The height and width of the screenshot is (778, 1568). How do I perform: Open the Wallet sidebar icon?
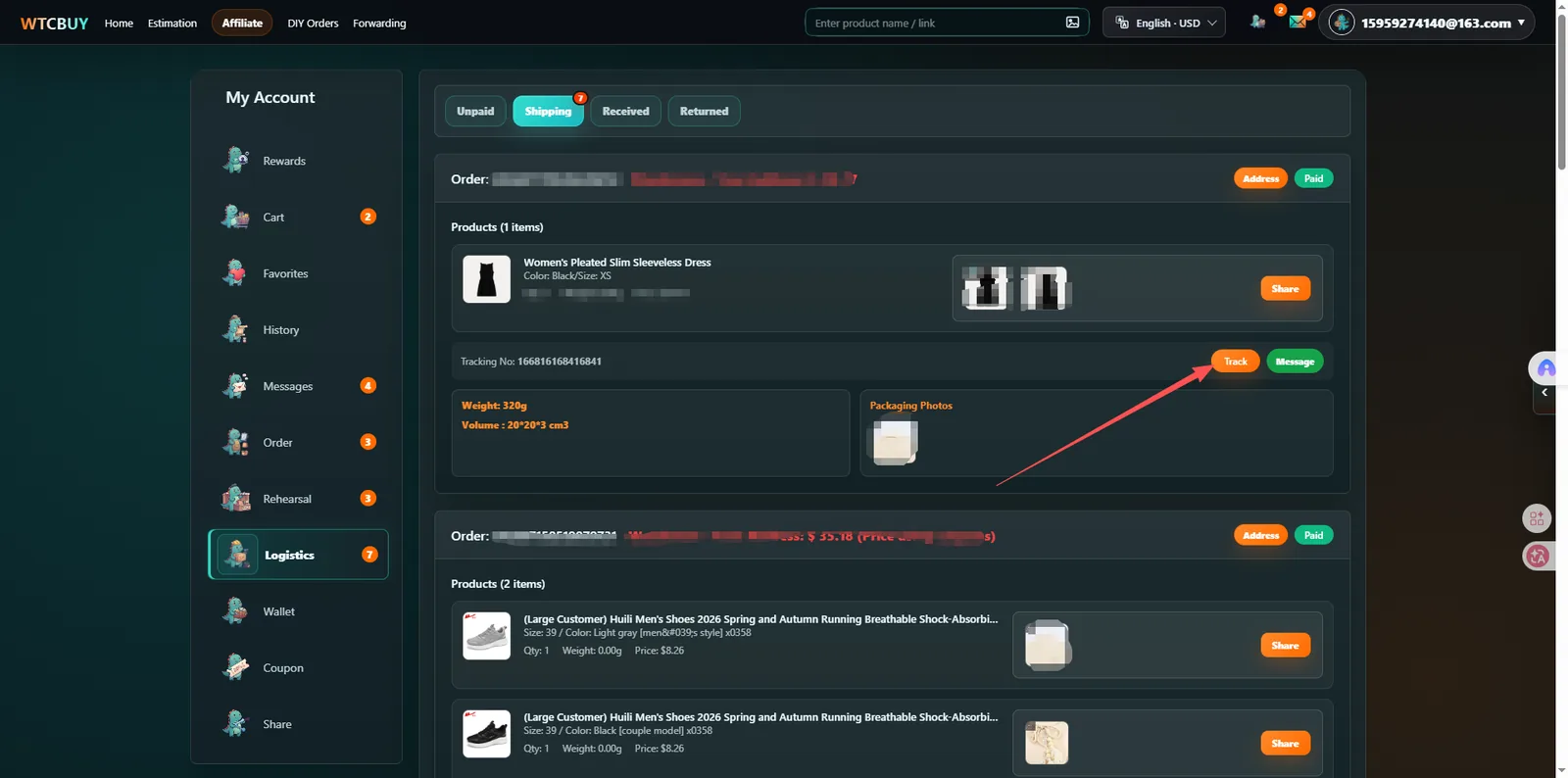[235, 611]
